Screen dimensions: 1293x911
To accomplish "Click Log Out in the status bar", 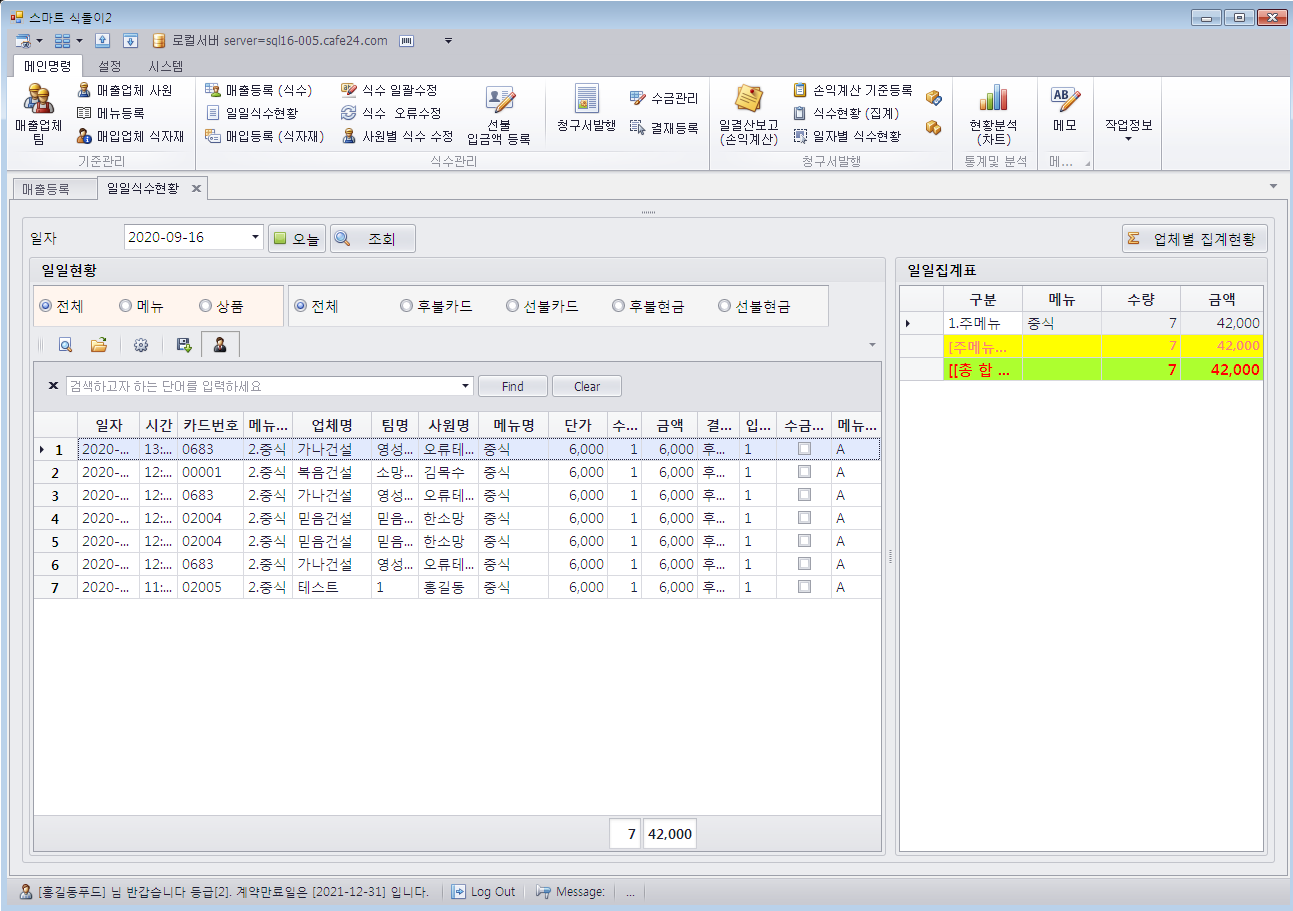I will coord(485,892).
